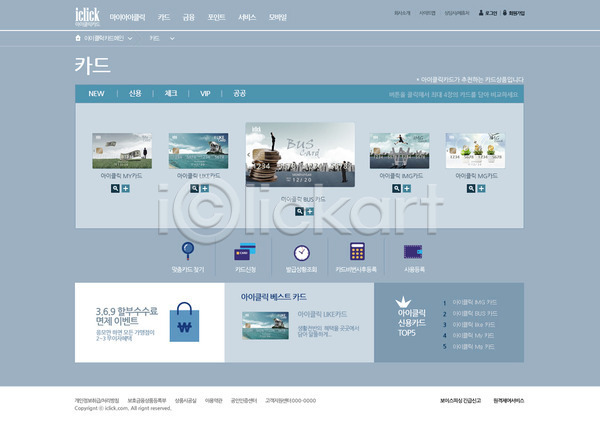Image resolution: width=600 pixels, height=422 pixels.
Task: Open the magnifier 맞춤카드 찾기 icon
Action: pos(187,251)
